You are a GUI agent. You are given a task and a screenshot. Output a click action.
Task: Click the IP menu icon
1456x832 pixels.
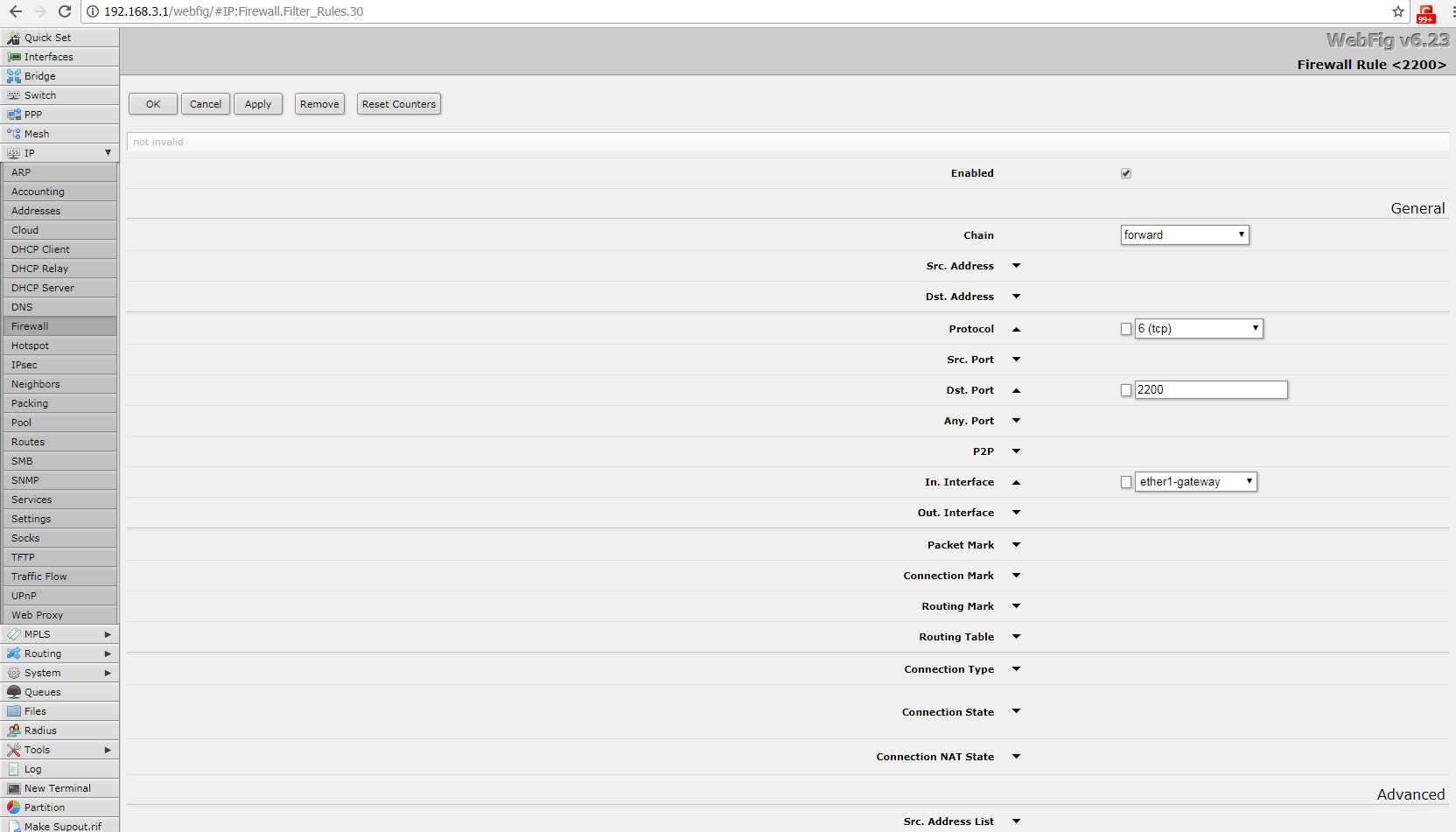(13, 153)
